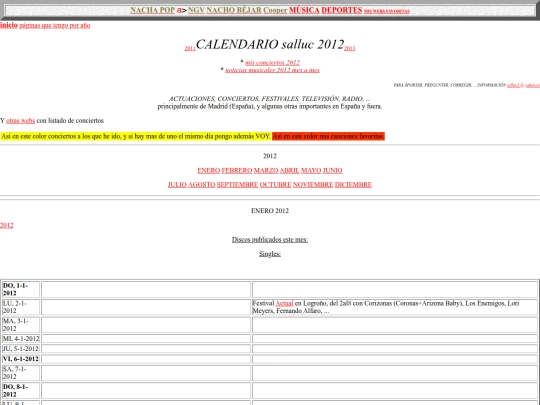The width and height of the screenshot is (540, 405).
Task: Jump to MAYO month
Action: (x=311, y=170)
